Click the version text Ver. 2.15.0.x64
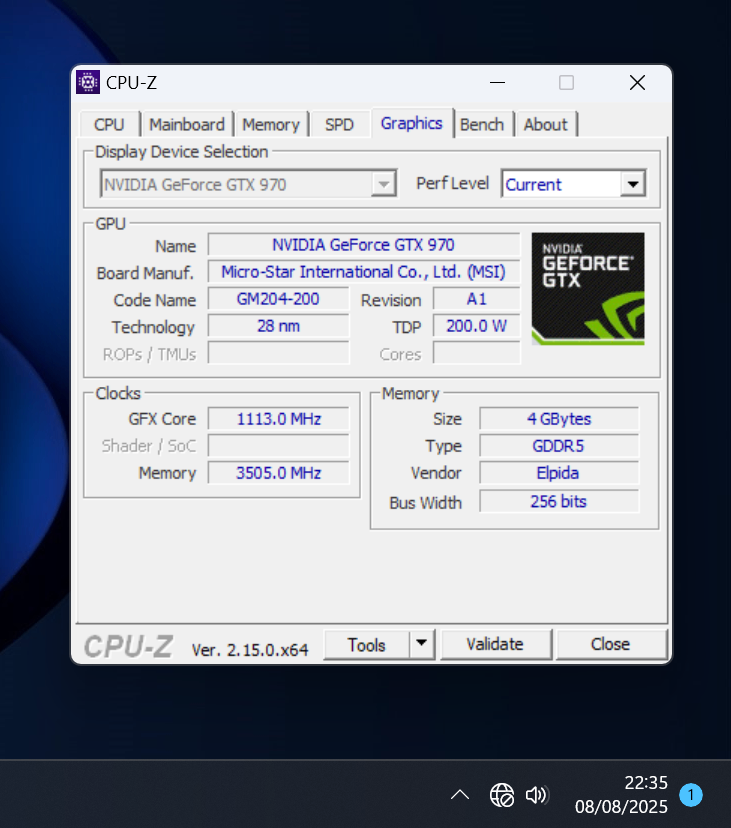731x828 pixels. 250,650
